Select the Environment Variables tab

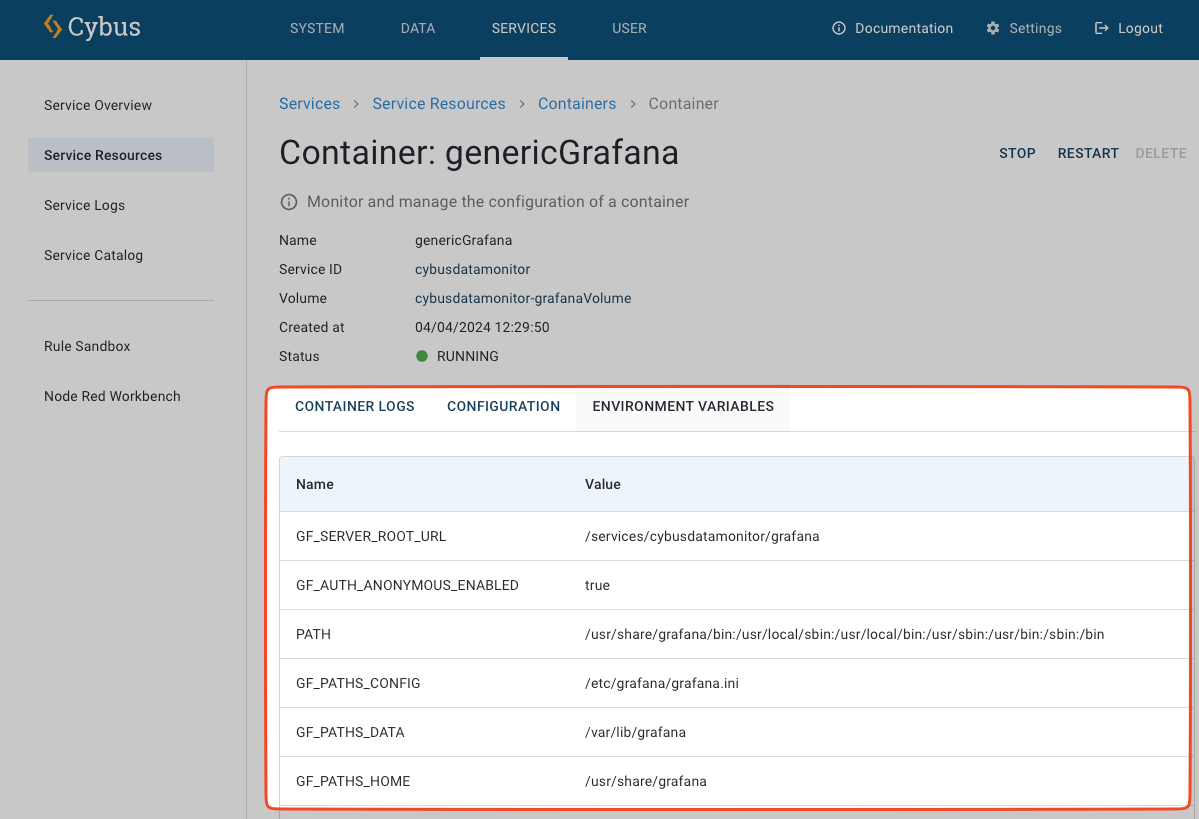tap(683, 406)
